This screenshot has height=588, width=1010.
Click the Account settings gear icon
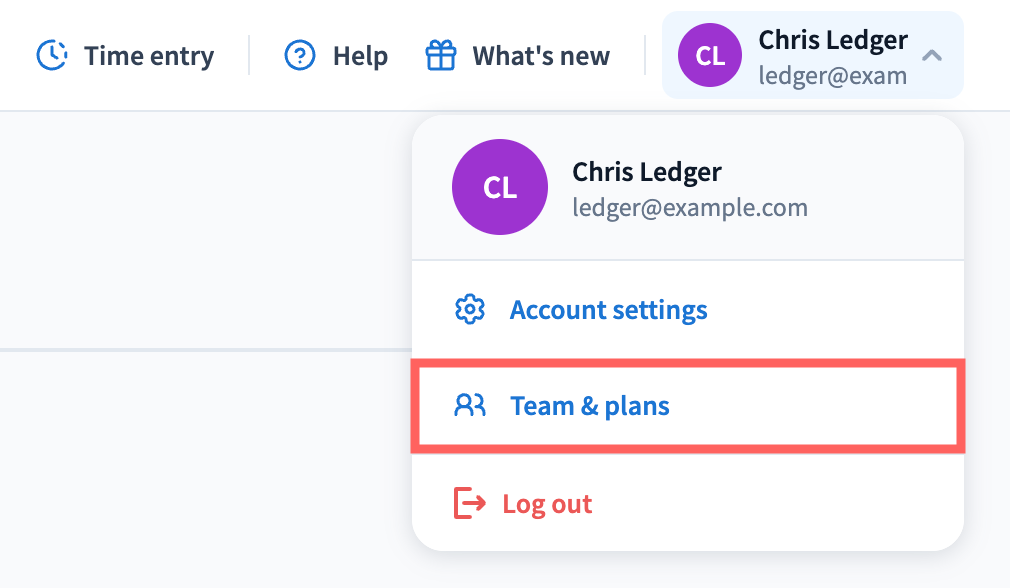pos(469,309)
